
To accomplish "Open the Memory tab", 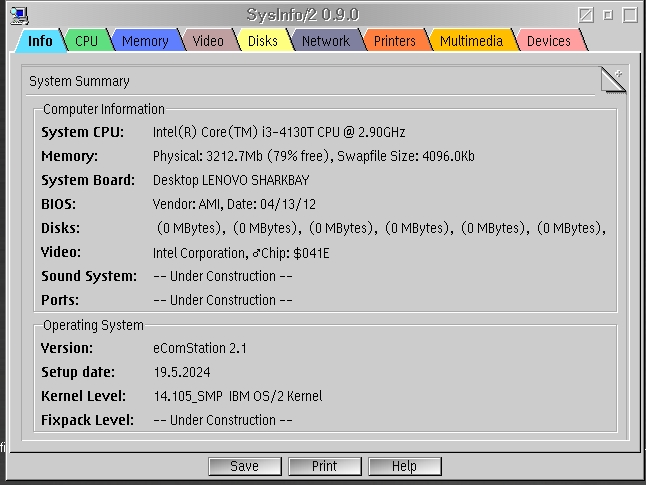I will click(145, 41).
